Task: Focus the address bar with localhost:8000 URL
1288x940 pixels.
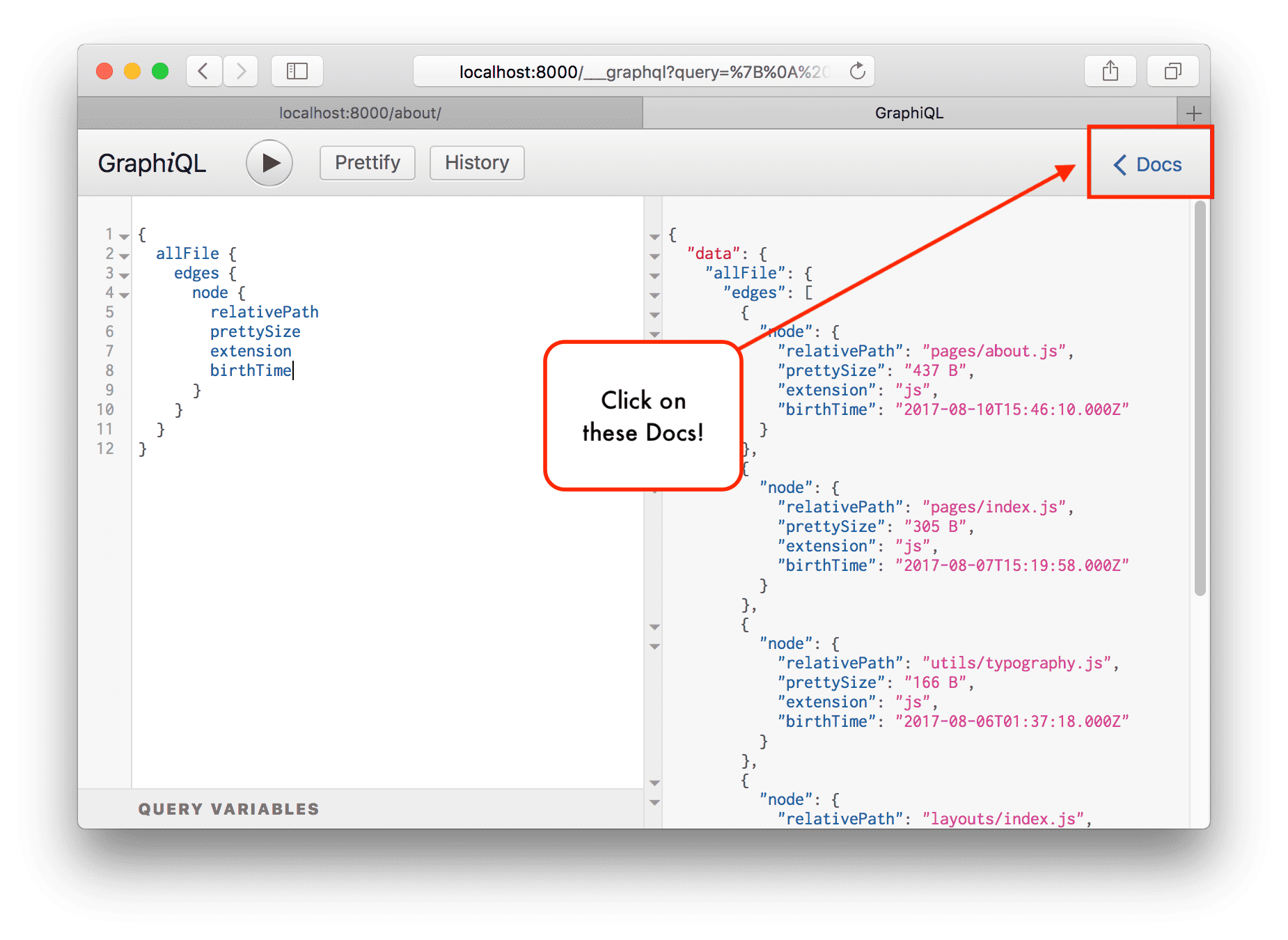Action: point(644,71)
